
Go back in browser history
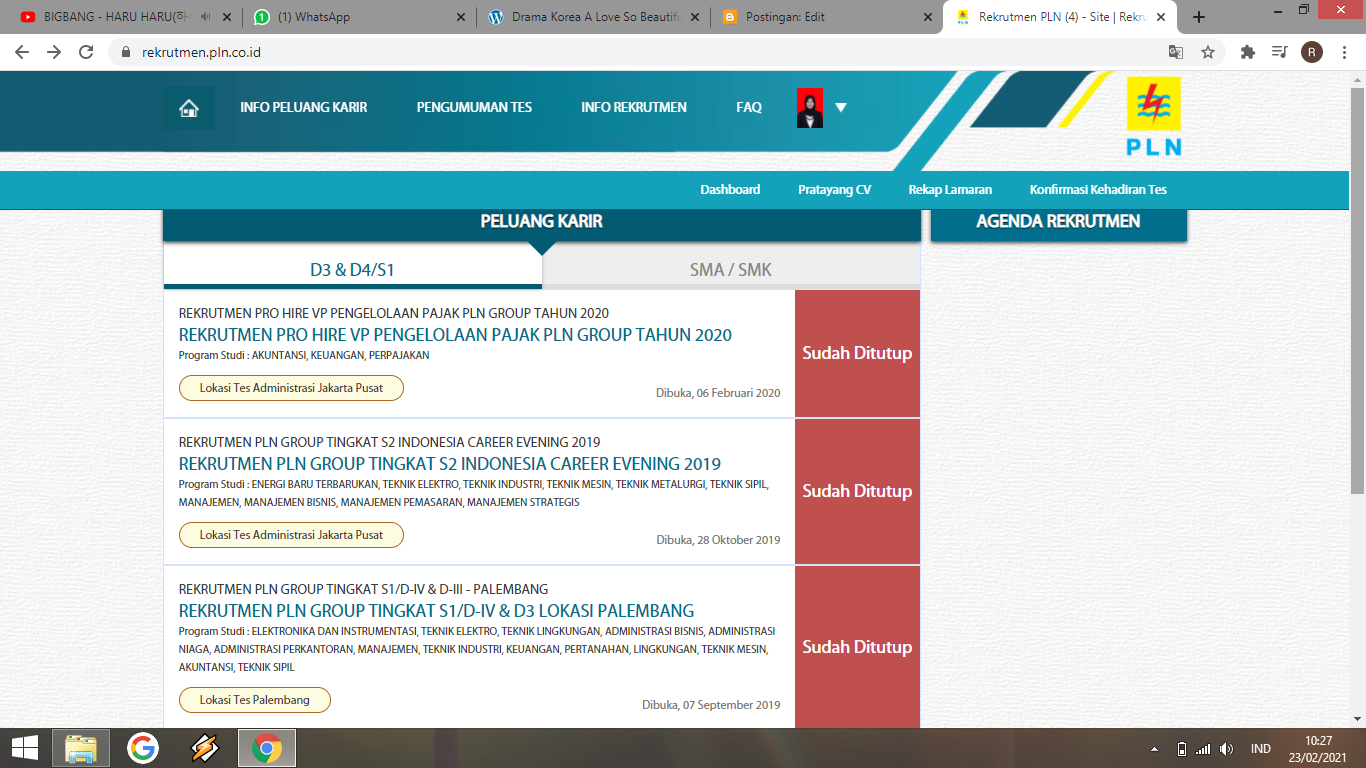click(22, 52)
